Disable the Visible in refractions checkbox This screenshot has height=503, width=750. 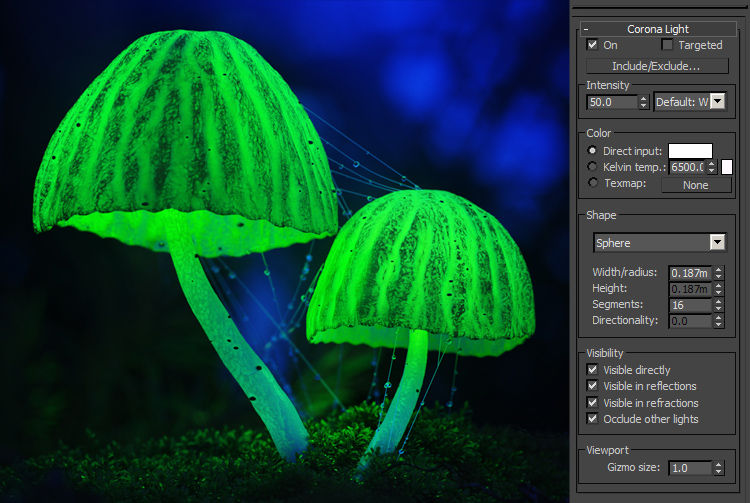(x=592, y=402)
